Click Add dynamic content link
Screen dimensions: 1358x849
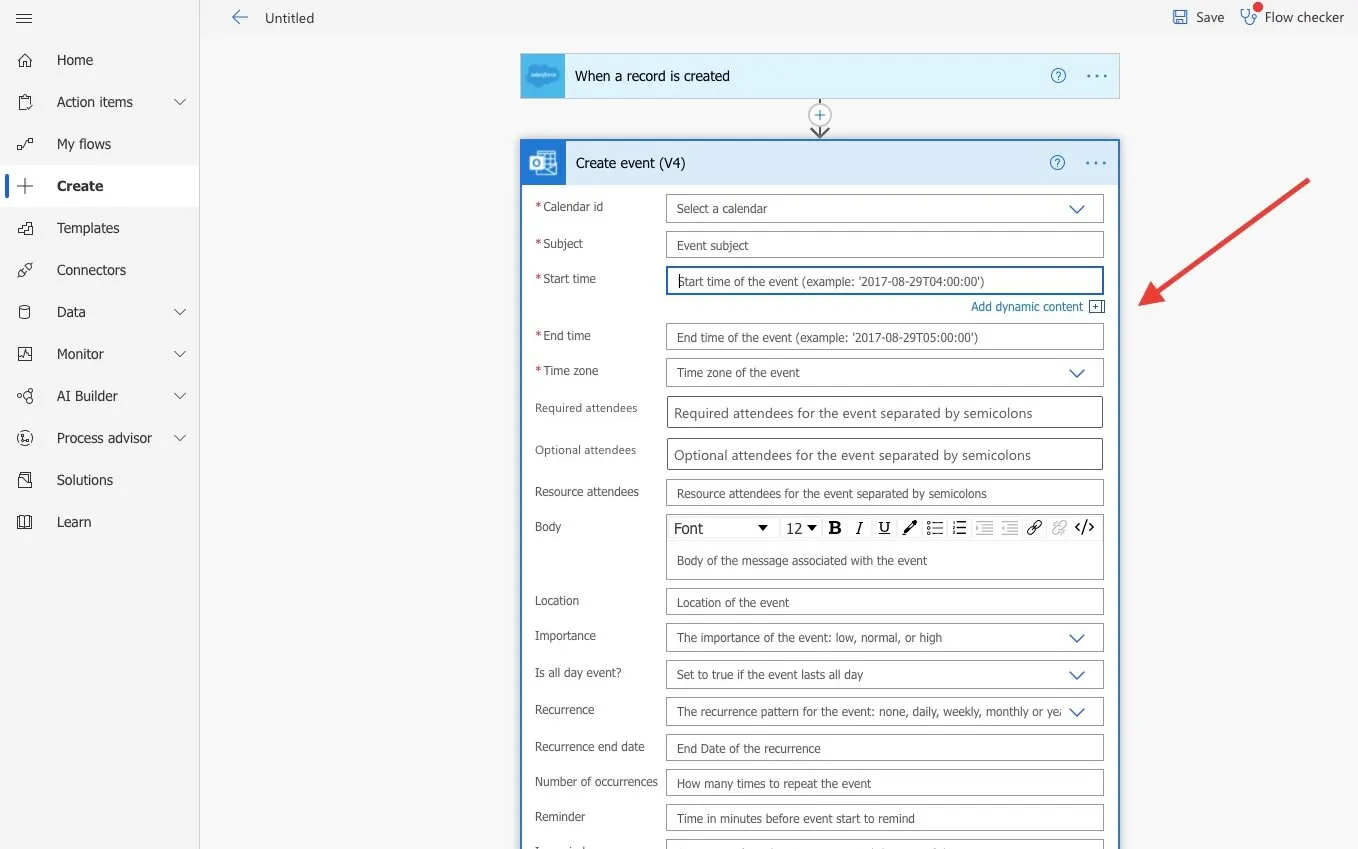tap(1027, 307)
